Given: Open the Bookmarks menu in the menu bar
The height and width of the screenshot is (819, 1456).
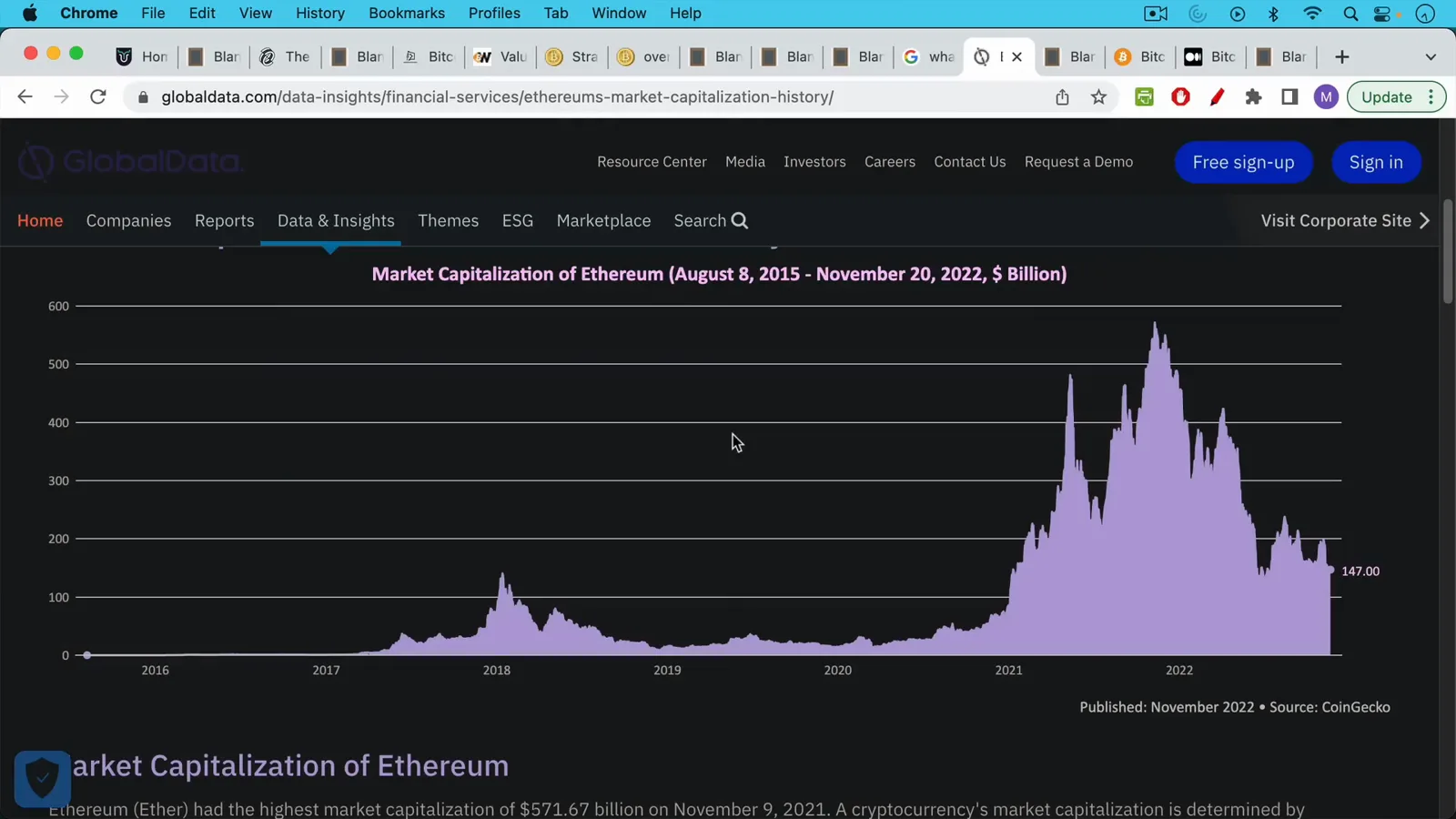Looking at the screenshot, I should point(407,13).
